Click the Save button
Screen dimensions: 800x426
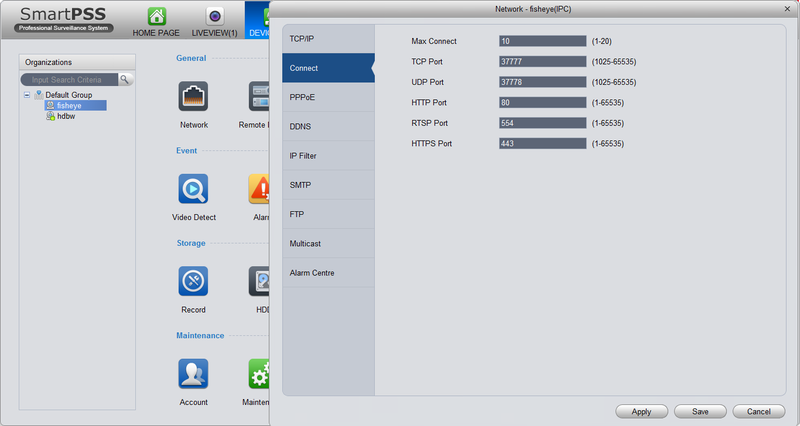pos(700,411)
